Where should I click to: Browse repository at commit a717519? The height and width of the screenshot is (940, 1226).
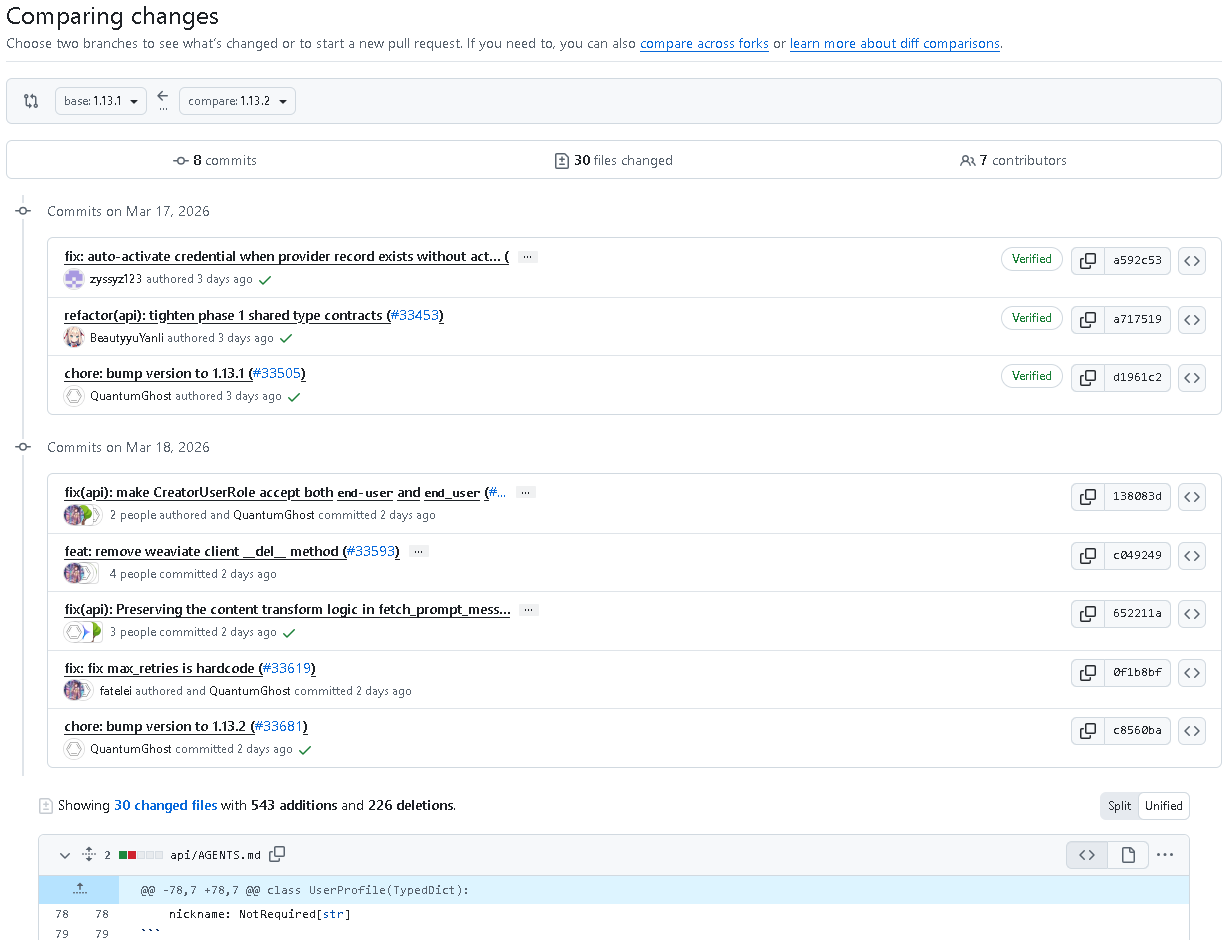pyautogui.click(x=1192, y=320)
